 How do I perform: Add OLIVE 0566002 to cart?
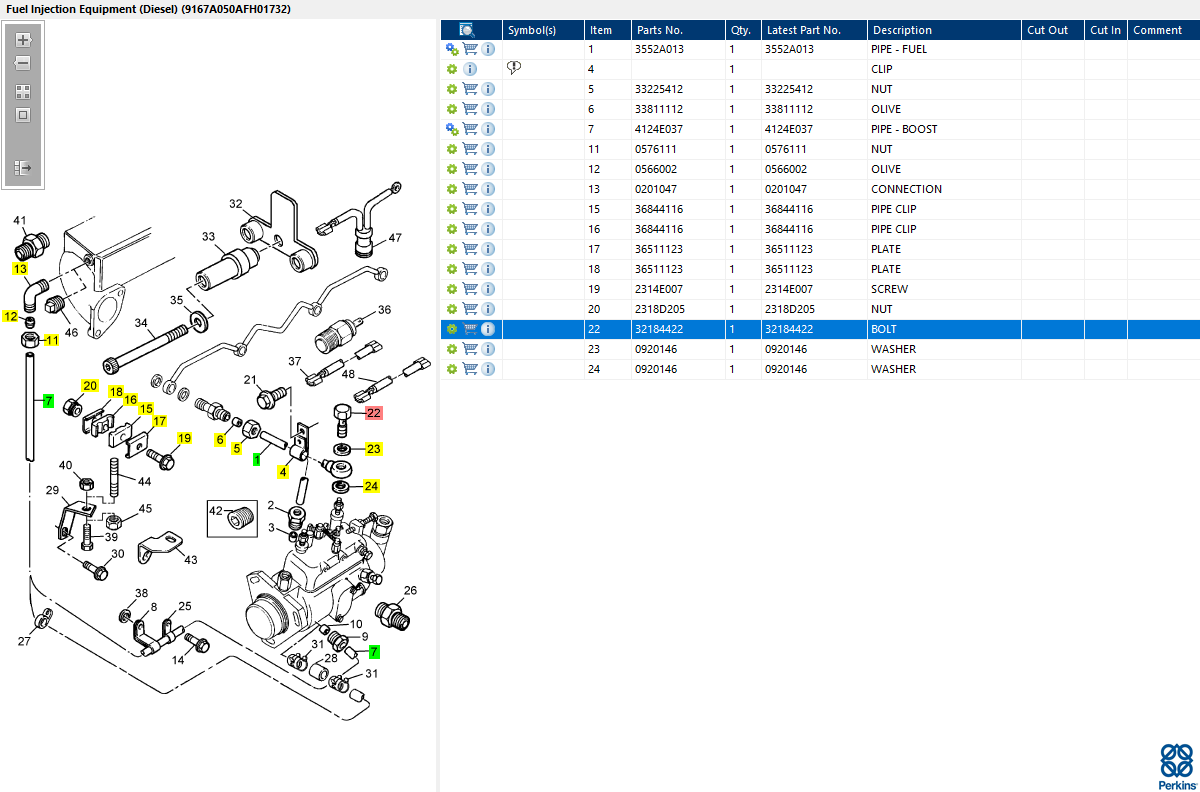[470, 169]
